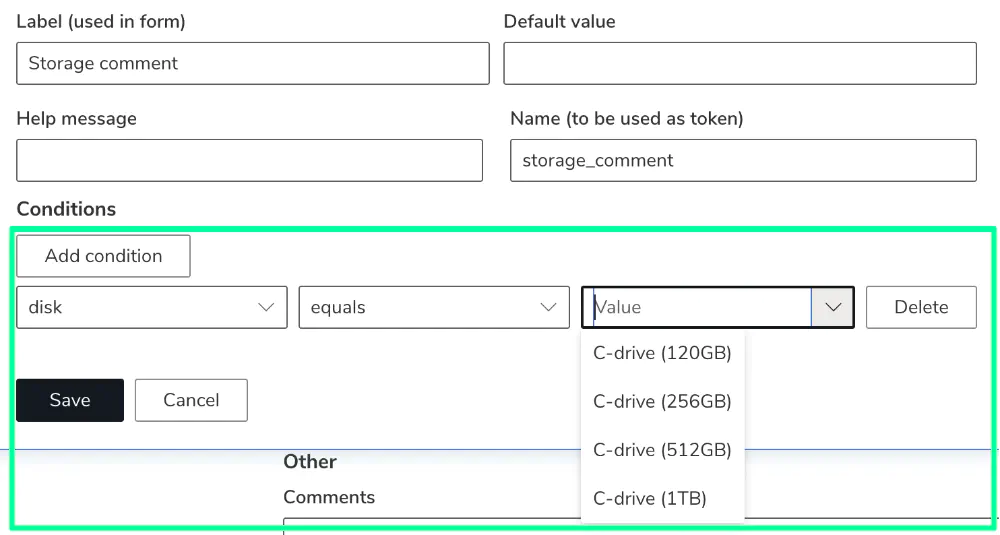The image size is (1000, 535).
Task: Open the disk field selector dropdown
Action: [x=152, y=307]
